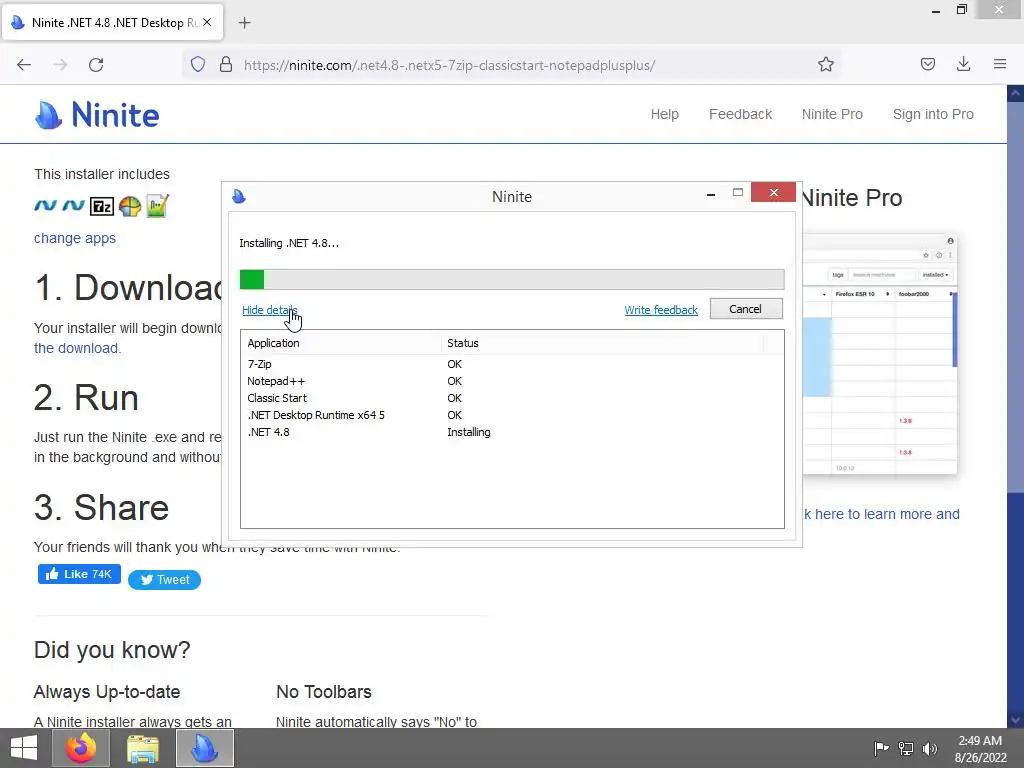Click the Facebook Like 74K button
Viewport: 1024px width, 768px height.
pyautogui.click(x=79, y=574)
